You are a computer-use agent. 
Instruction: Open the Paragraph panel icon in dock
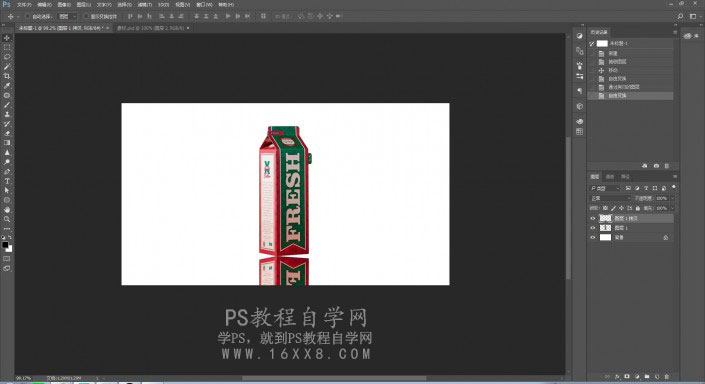point(580,91)
